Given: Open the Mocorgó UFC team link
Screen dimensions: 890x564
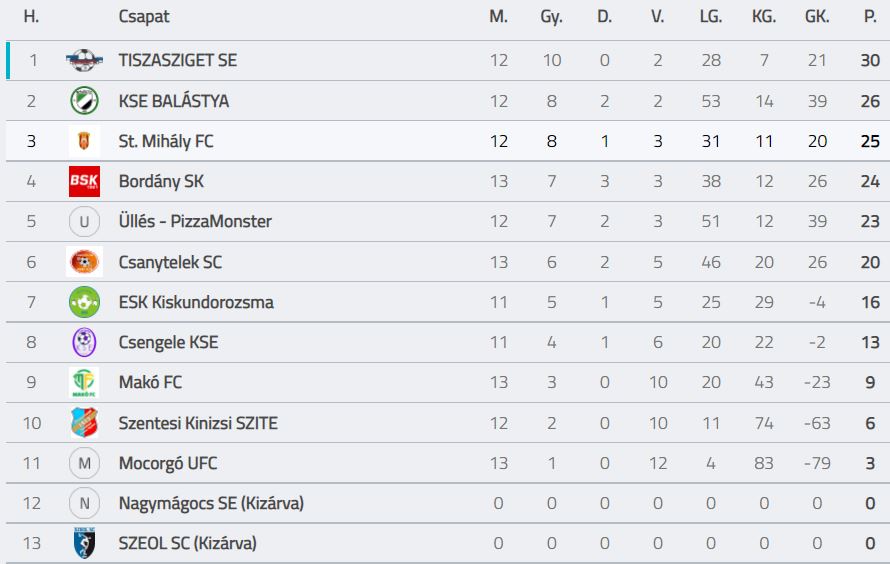Looking at the screenshot, I should [x=168, y=464].
